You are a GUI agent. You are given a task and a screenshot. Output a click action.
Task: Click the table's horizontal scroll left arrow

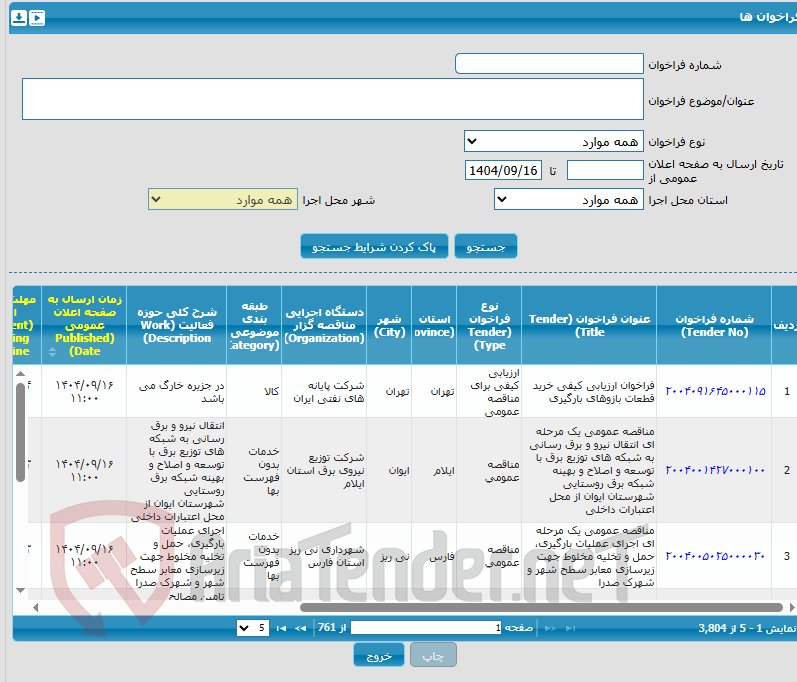(x=35, y=607)
